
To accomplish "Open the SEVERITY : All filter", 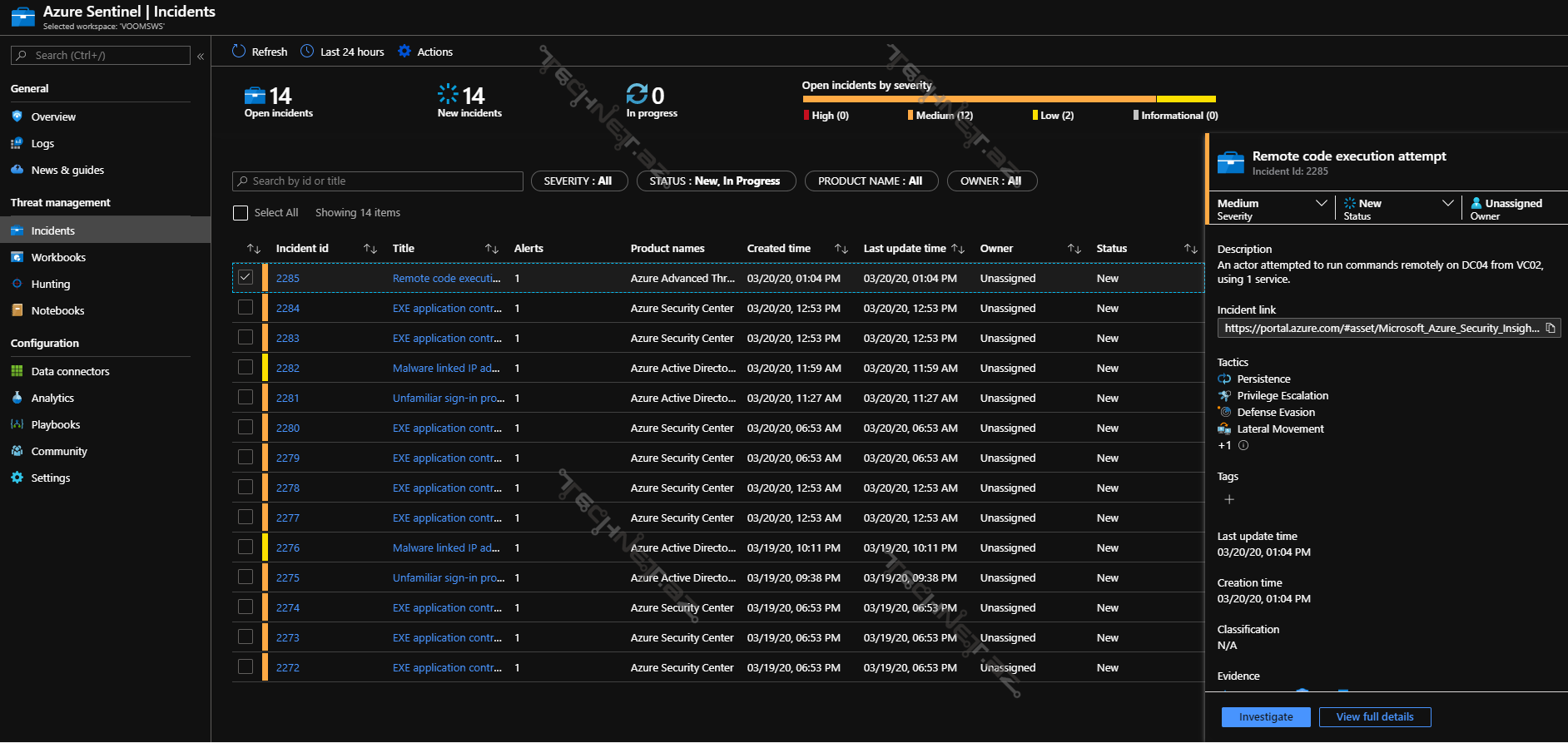I will (578, 181).
